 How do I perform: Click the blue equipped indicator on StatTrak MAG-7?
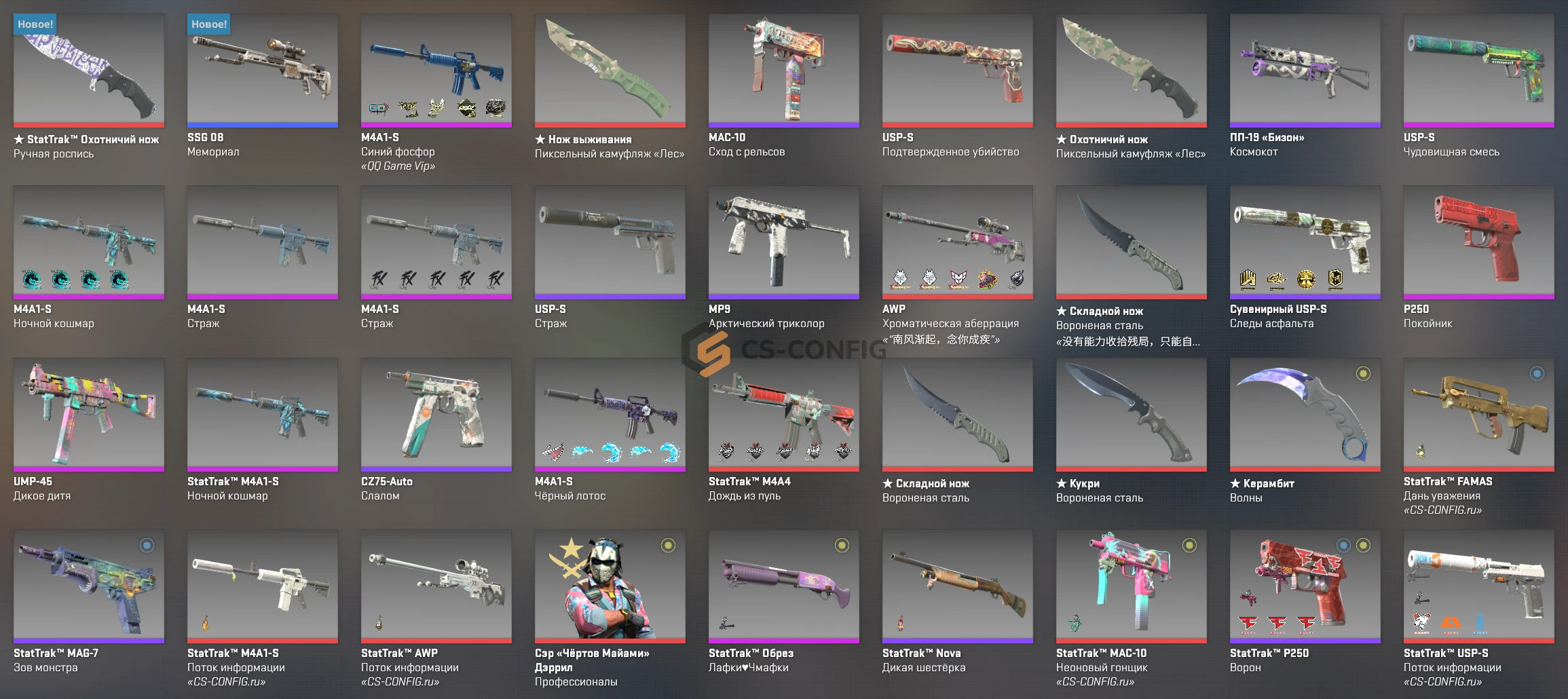click(x=147, y=546)
